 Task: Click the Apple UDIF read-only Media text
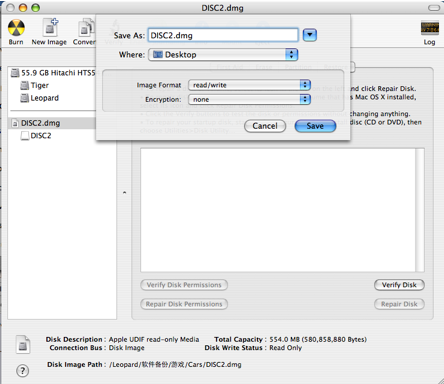(x=154, y=339)
